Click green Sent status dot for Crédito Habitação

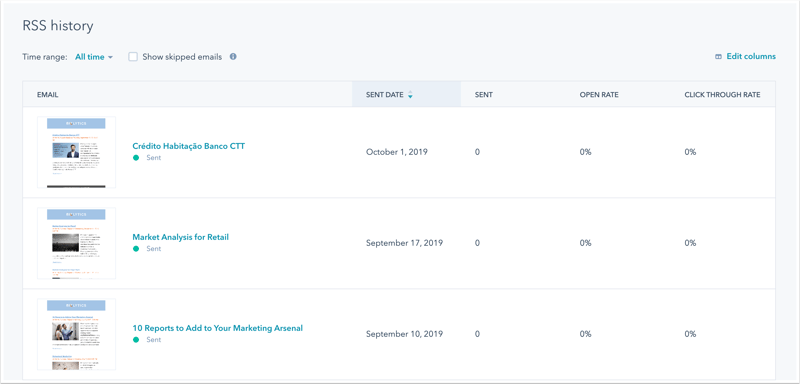click(x=136, y=158)
